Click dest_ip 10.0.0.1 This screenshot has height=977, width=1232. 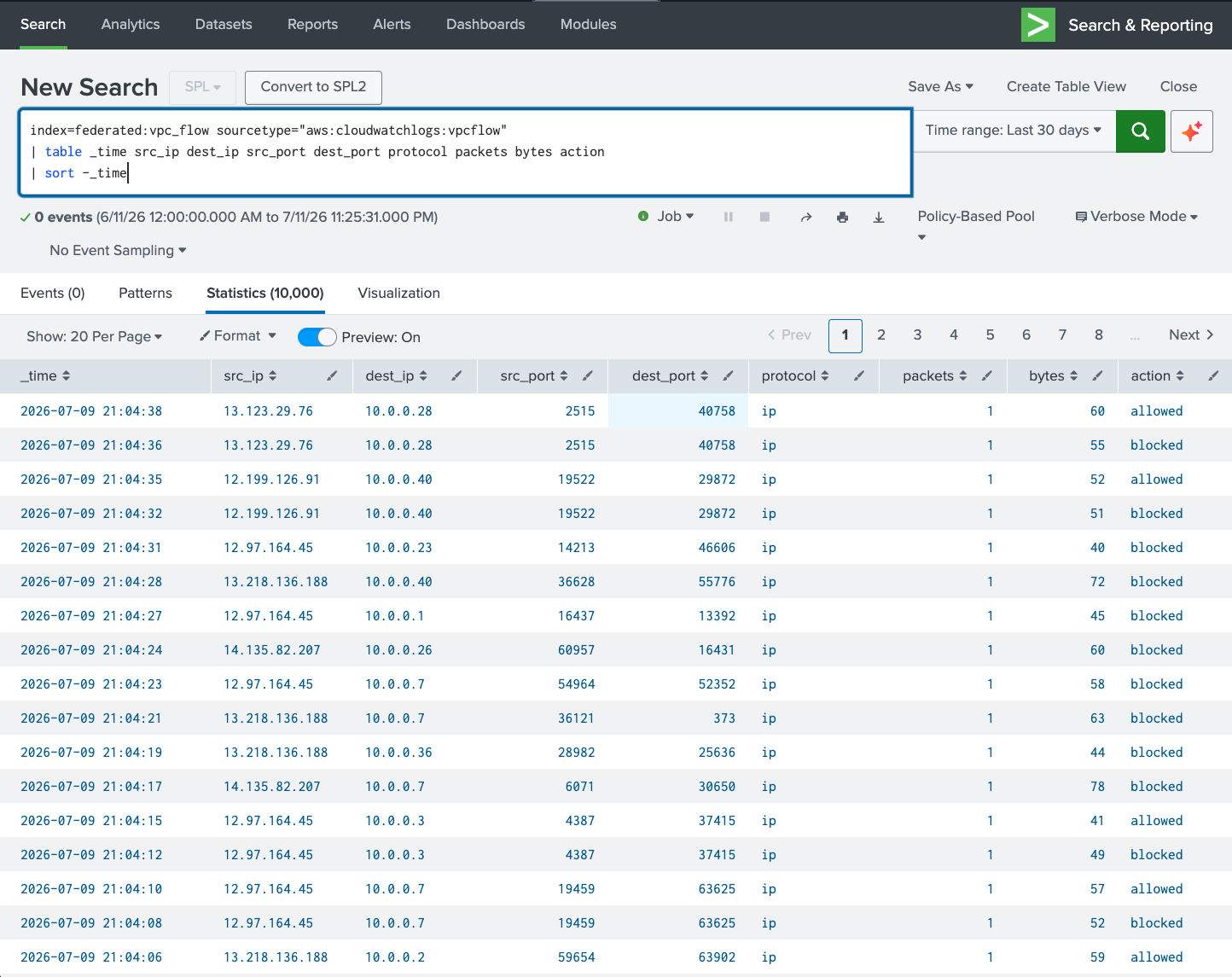394,615
